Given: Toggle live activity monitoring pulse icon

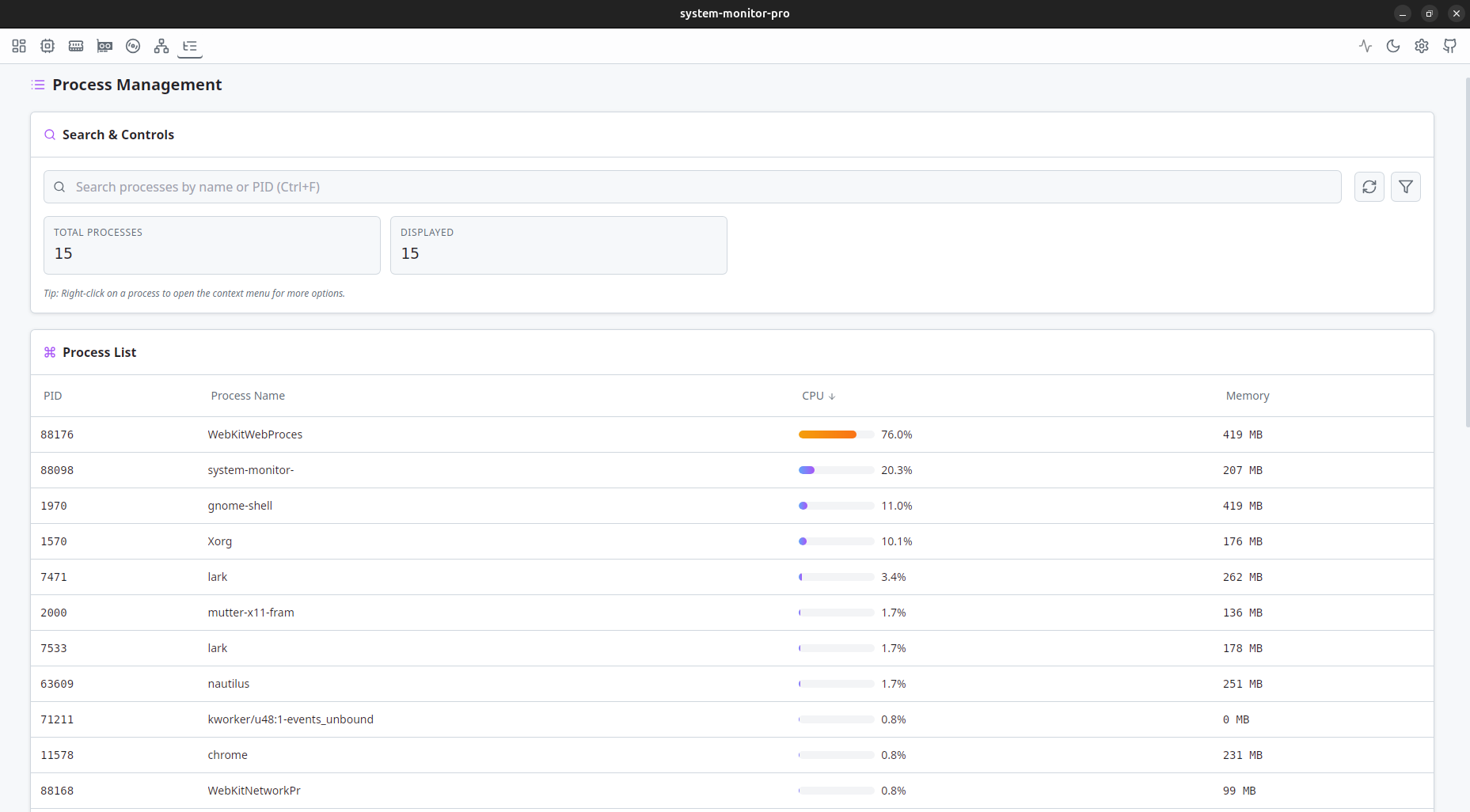Looking at the screenshot, I should coord(1365,46).
